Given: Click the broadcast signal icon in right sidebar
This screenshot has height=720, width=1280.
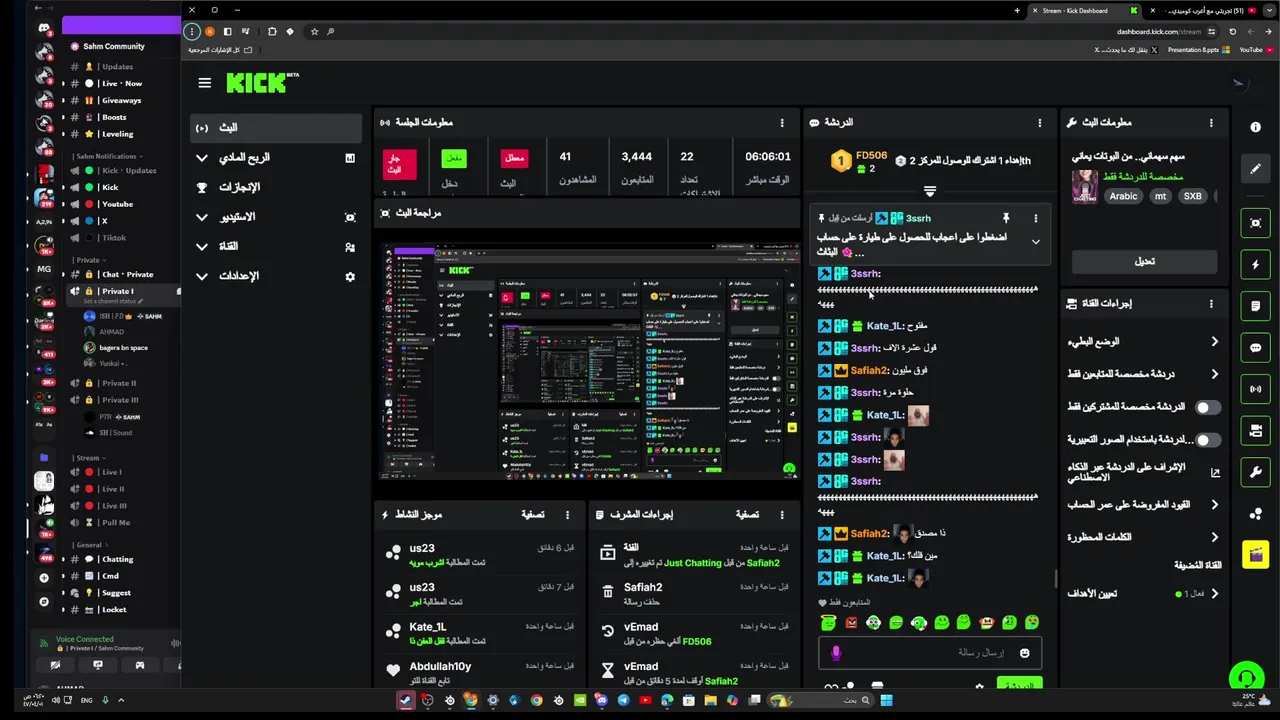Looking at the screenshot, I should (x=1256, y=389).
